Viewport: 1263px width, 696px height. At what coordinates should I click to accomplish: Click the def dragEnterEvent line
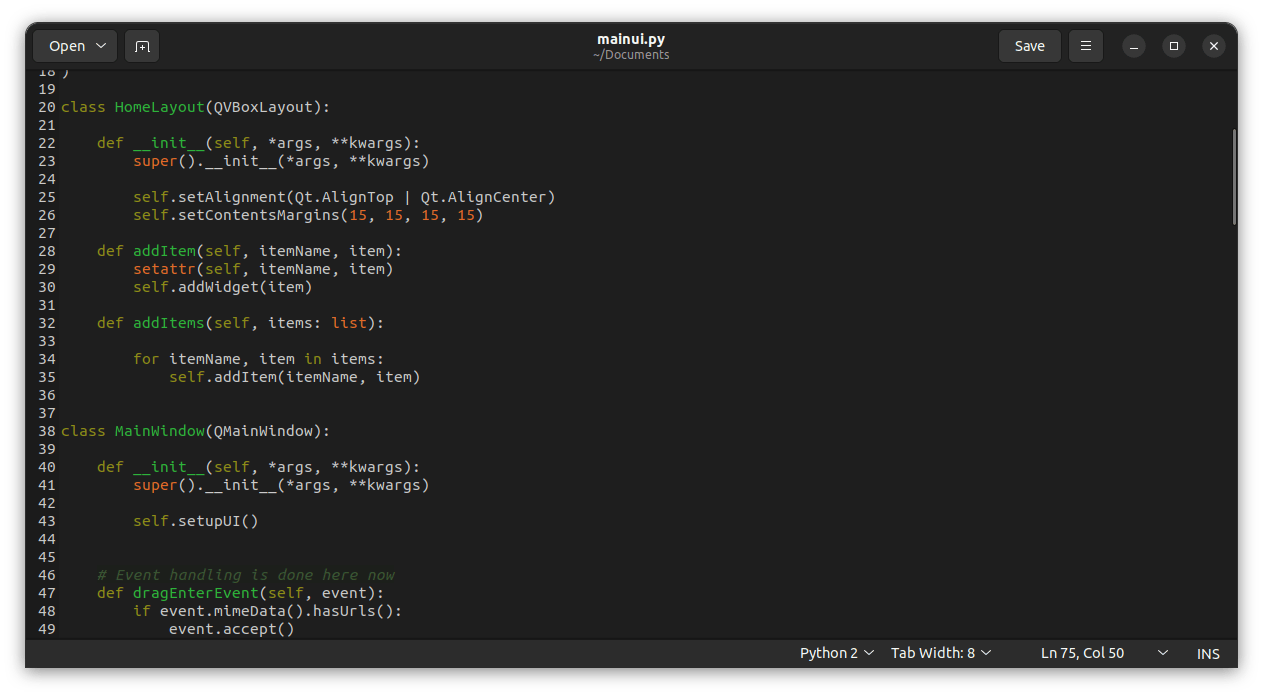pyautogui.click(x=240, y=593)
